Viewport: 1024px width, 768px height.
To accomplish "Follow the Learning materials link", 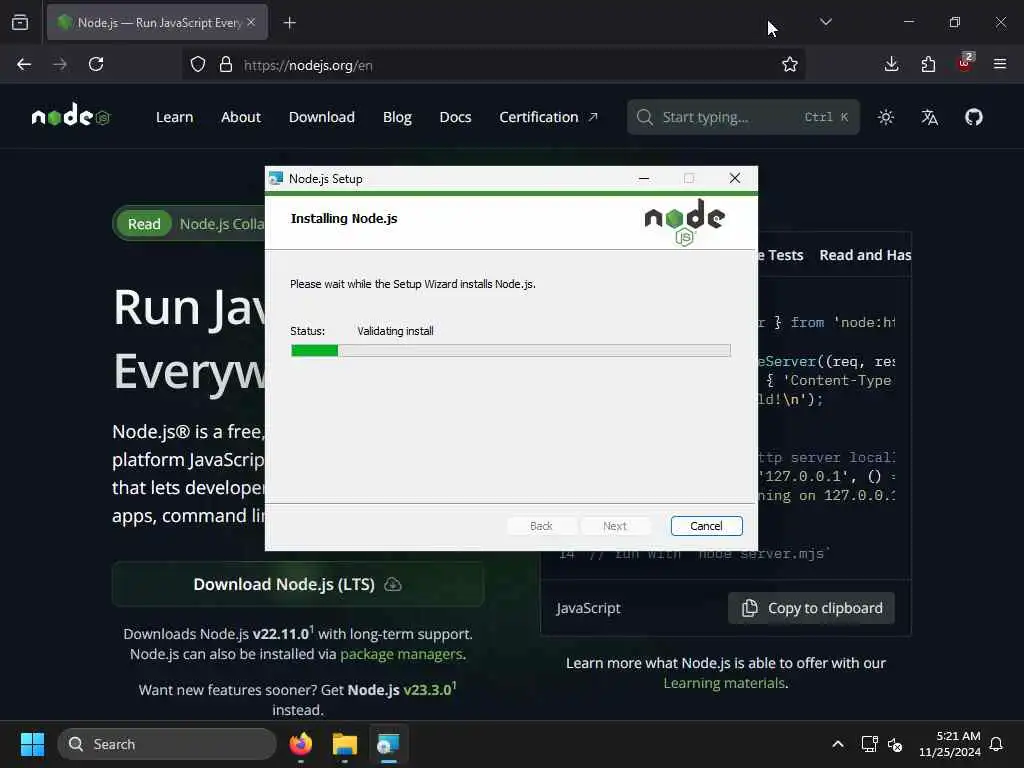I will tap(724, 682).
